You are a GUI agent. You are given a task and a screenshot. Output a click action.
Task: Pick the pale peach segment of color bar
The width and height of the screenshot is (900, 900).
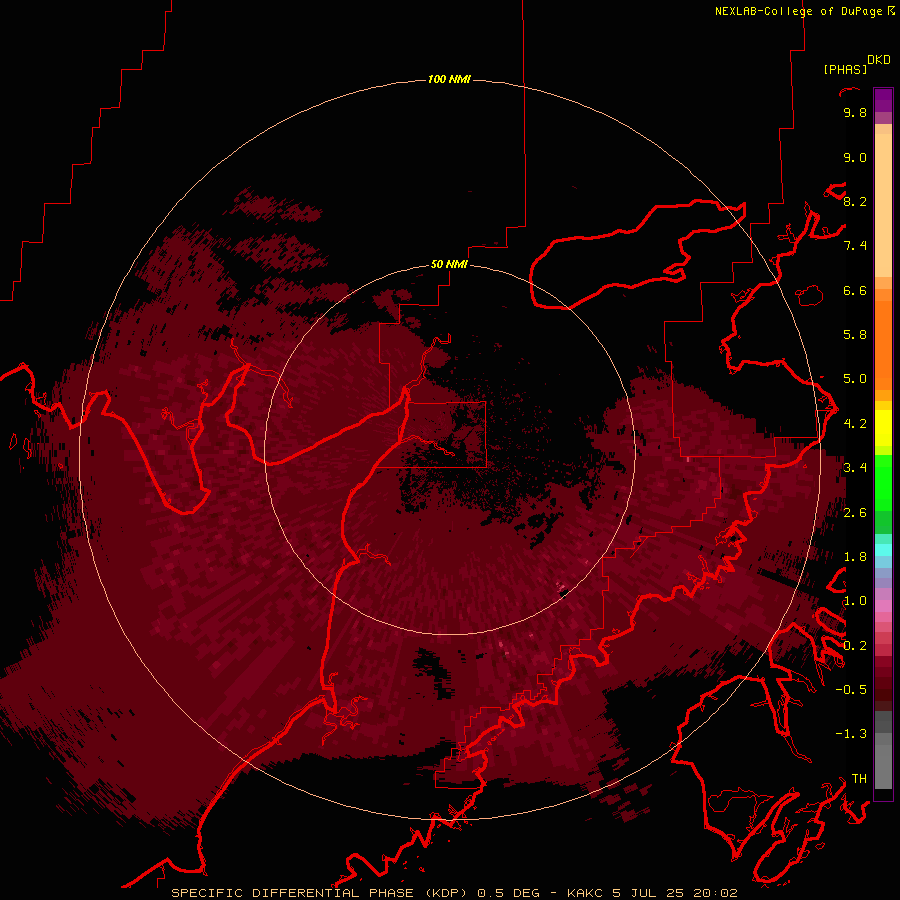[883, 207]
